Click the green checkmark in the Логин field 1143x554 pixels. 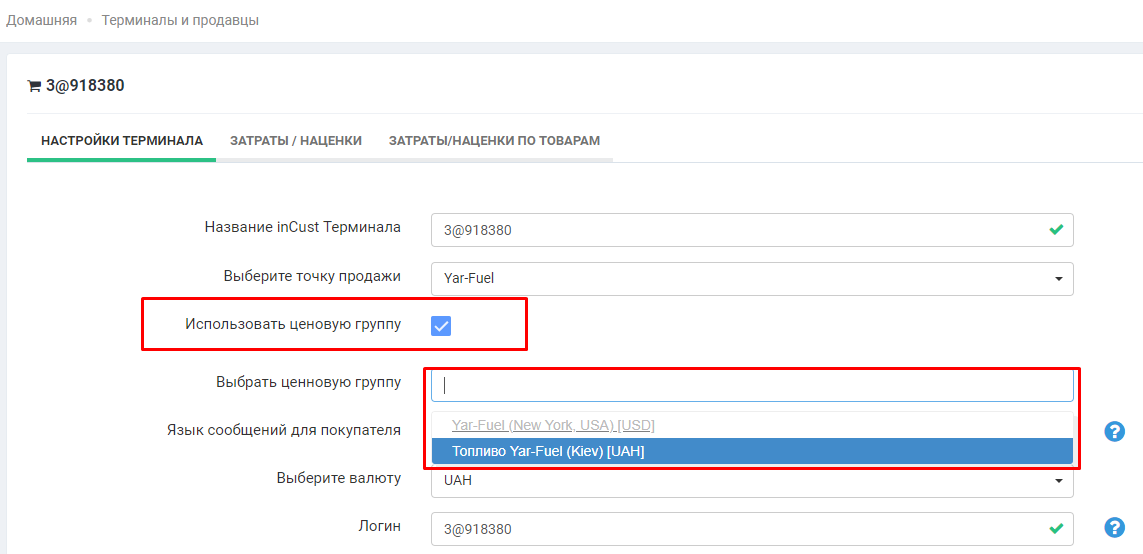click(x=1056, y=528)
